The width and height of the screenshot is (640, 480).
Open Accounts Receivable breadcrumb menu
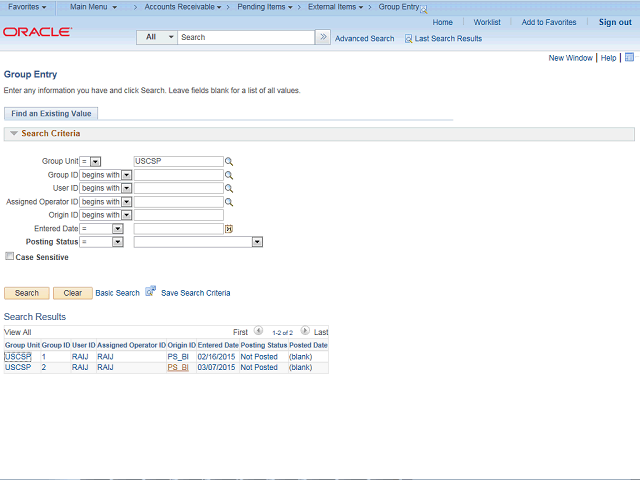point(182,7)
